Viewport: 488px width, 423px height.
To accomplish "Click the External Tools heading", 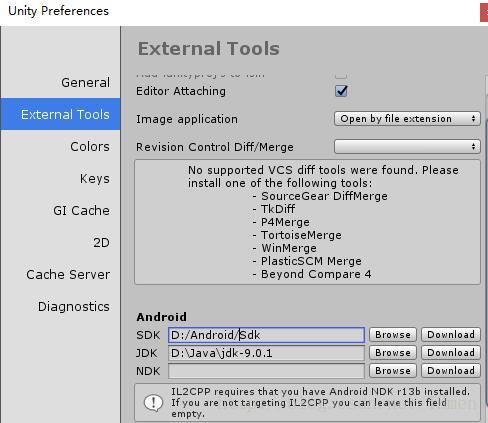I will [209, 49].
